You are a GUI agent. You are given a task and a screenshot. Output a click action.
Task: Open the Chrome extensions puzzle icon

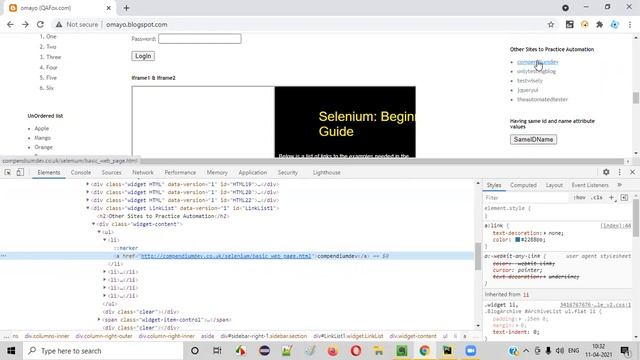point(600,24)
